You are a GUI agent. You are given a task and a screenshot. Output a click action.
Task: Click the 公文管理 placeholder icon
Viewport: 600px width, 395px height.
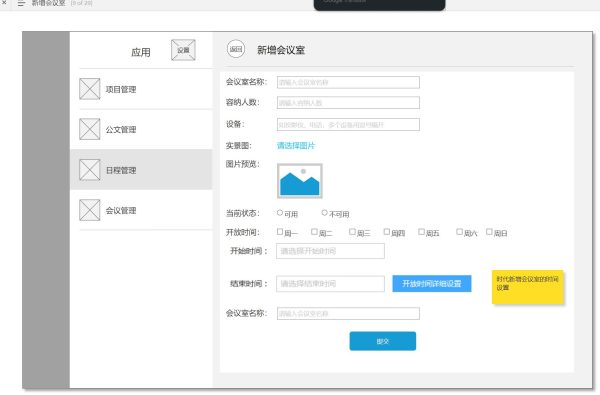click(90, 129)
